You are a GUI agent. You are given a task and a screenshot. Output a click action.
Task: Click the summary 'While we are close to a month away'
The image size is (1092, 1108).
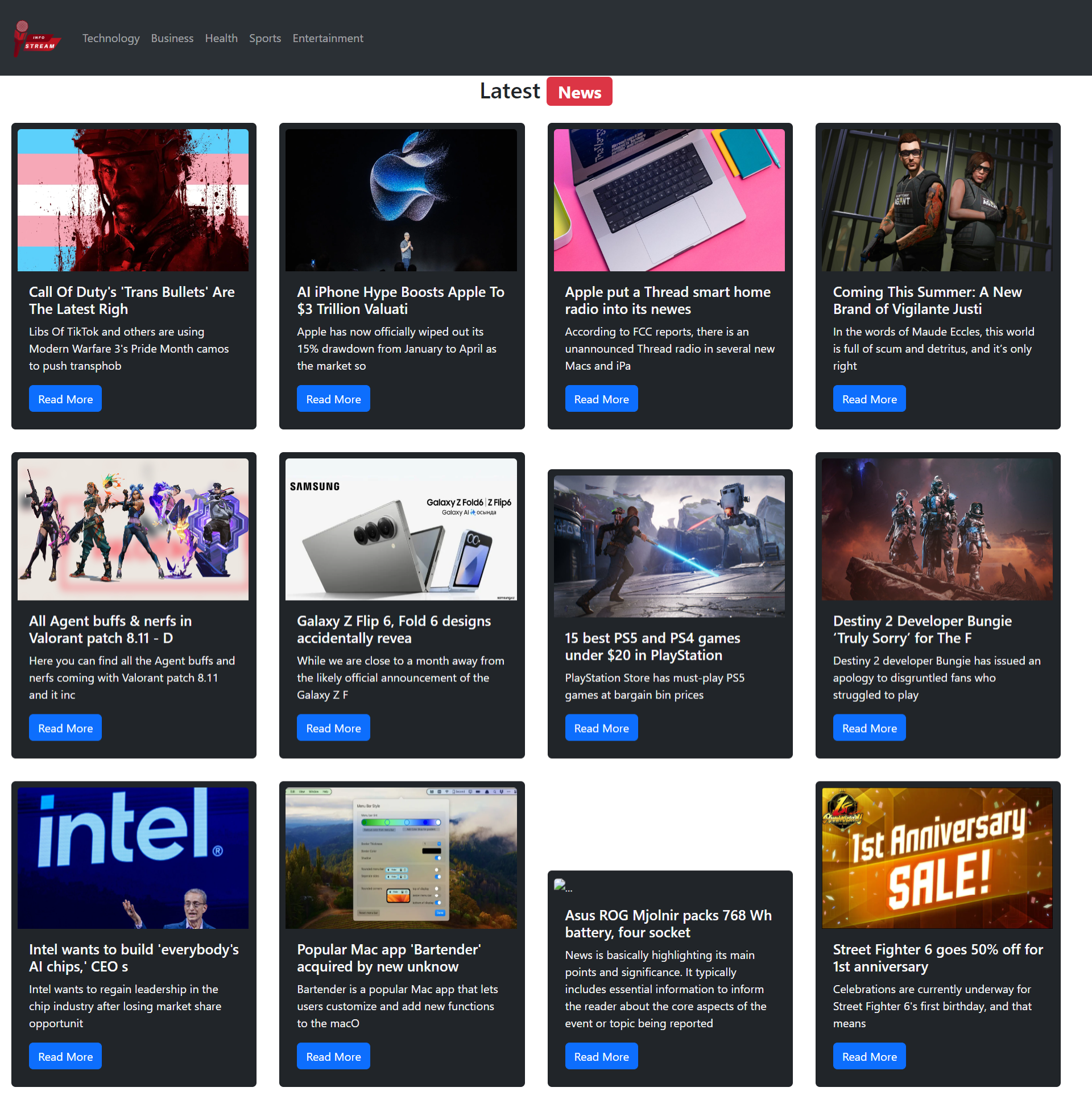400,678
